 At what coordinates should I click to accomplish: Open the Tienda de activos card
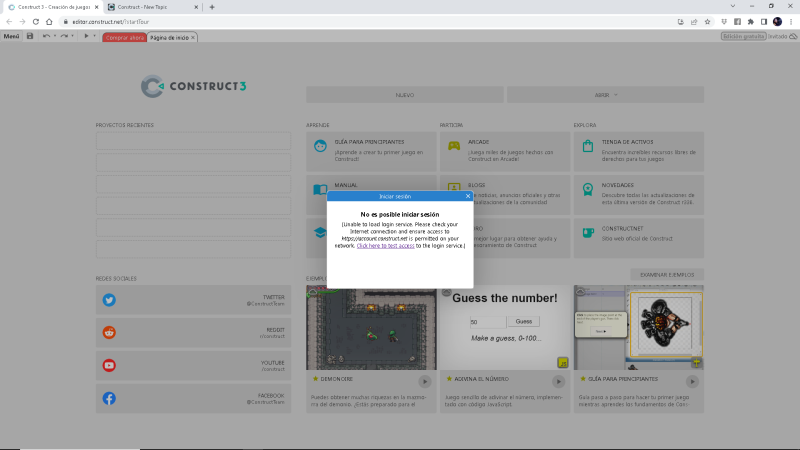639,152
